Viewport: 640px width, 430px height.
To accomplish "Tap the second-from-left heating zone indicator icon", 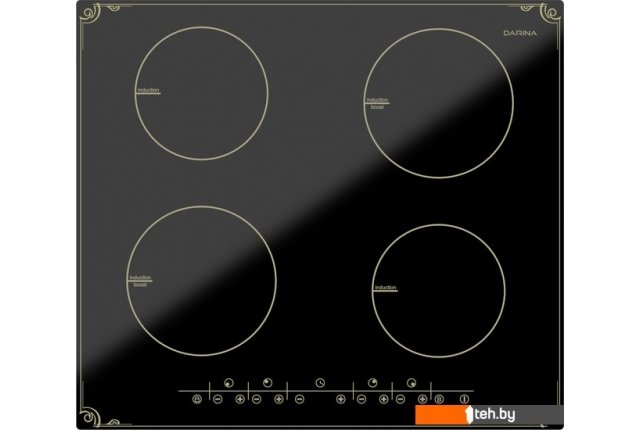I will [x=267, y=382].
